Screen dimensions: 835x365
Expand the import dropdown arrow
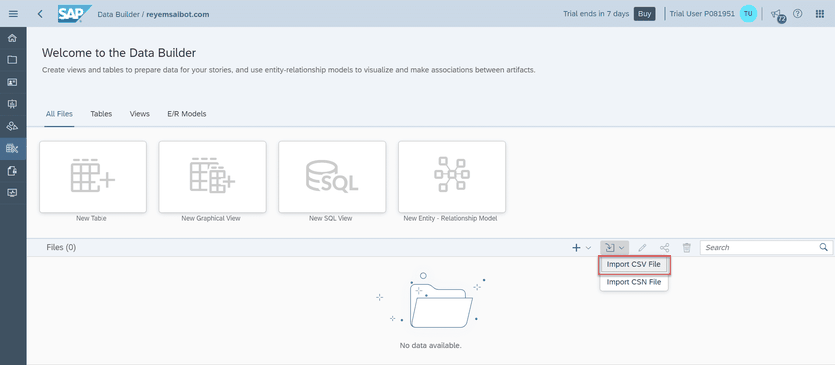[x=621, y=248]
